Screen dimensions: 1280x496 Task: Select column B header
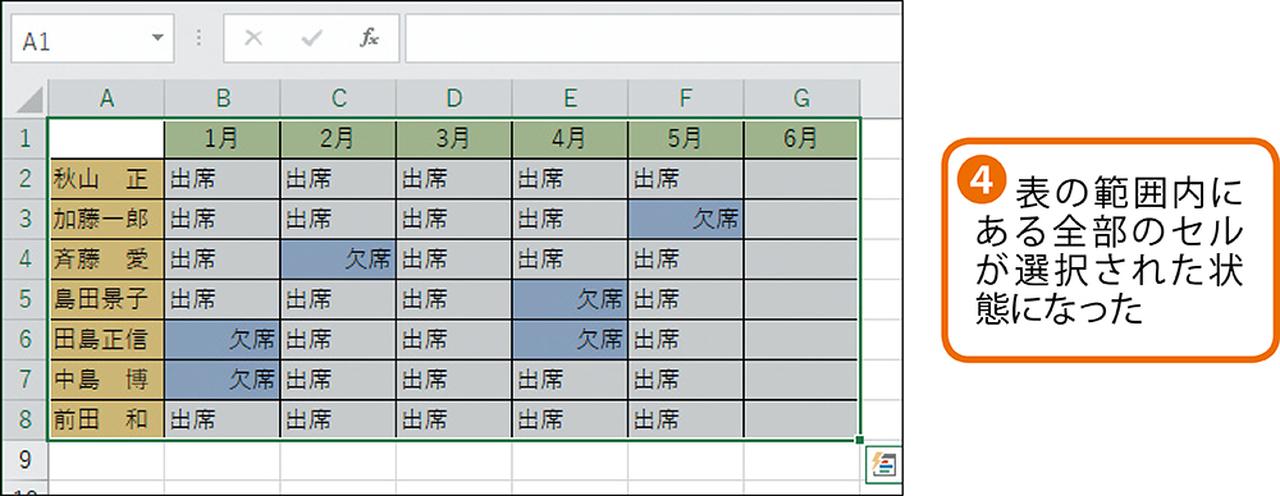click(x=223, y=98)
